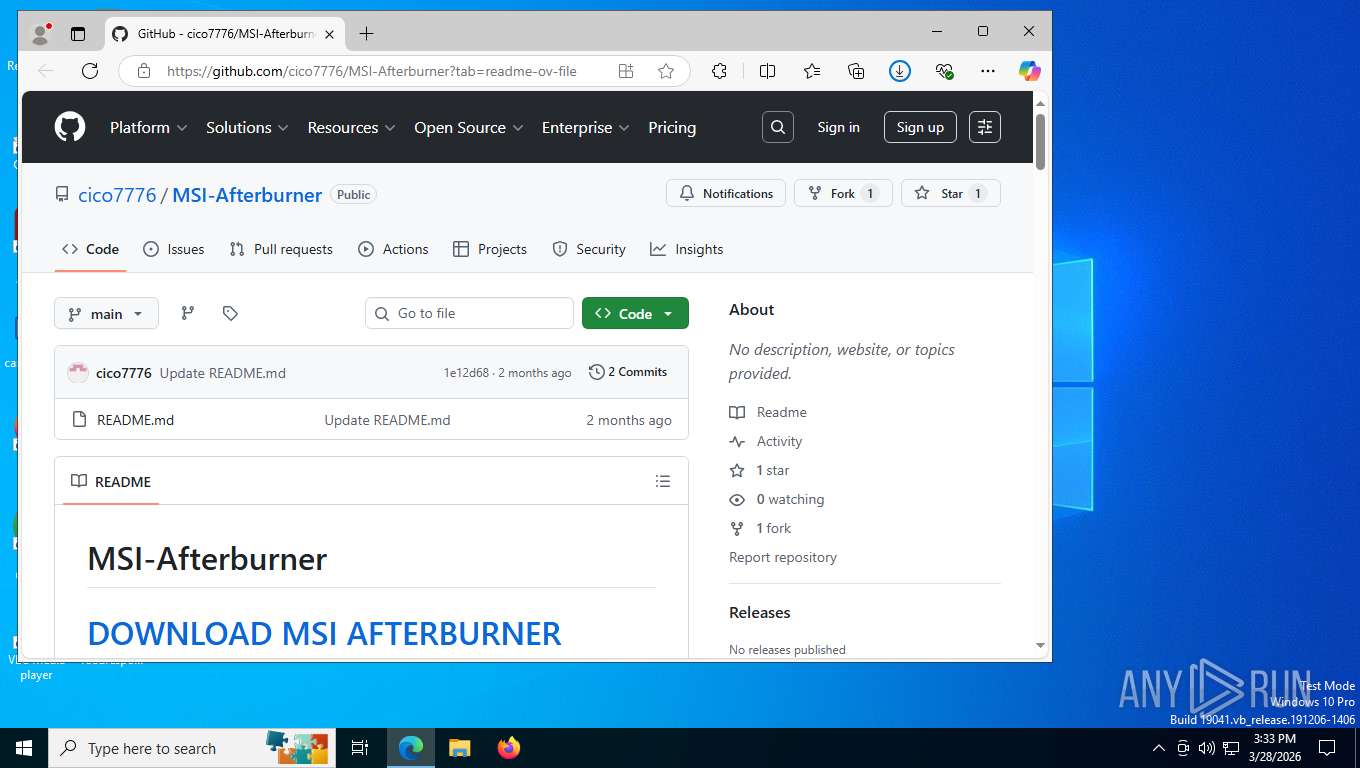Select the README tab header
Screen dimensions: 1360x768
(x=111, y=481)
